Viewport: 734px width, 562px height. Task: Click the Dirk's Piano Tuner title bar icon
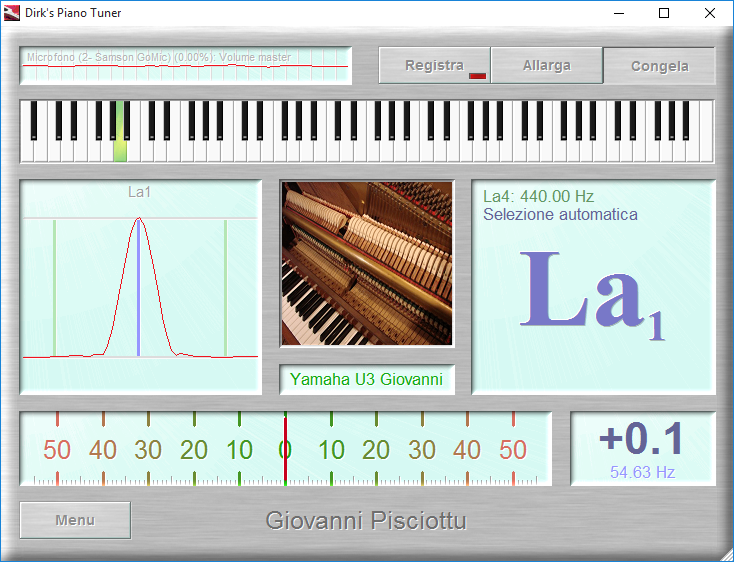[11, 13]
